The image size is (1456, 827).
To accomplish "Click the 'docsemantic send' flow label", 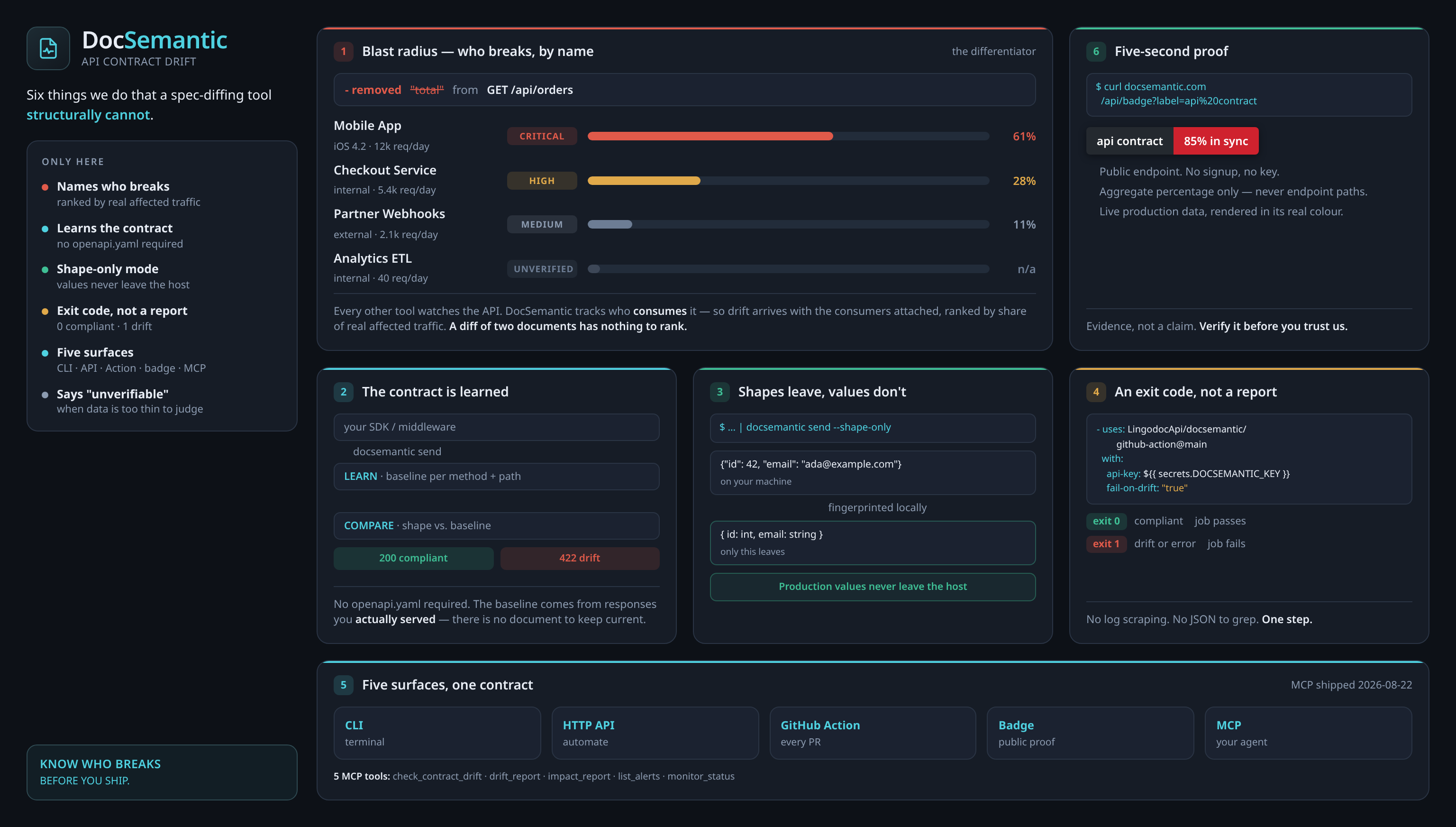I will coord(397,451).
